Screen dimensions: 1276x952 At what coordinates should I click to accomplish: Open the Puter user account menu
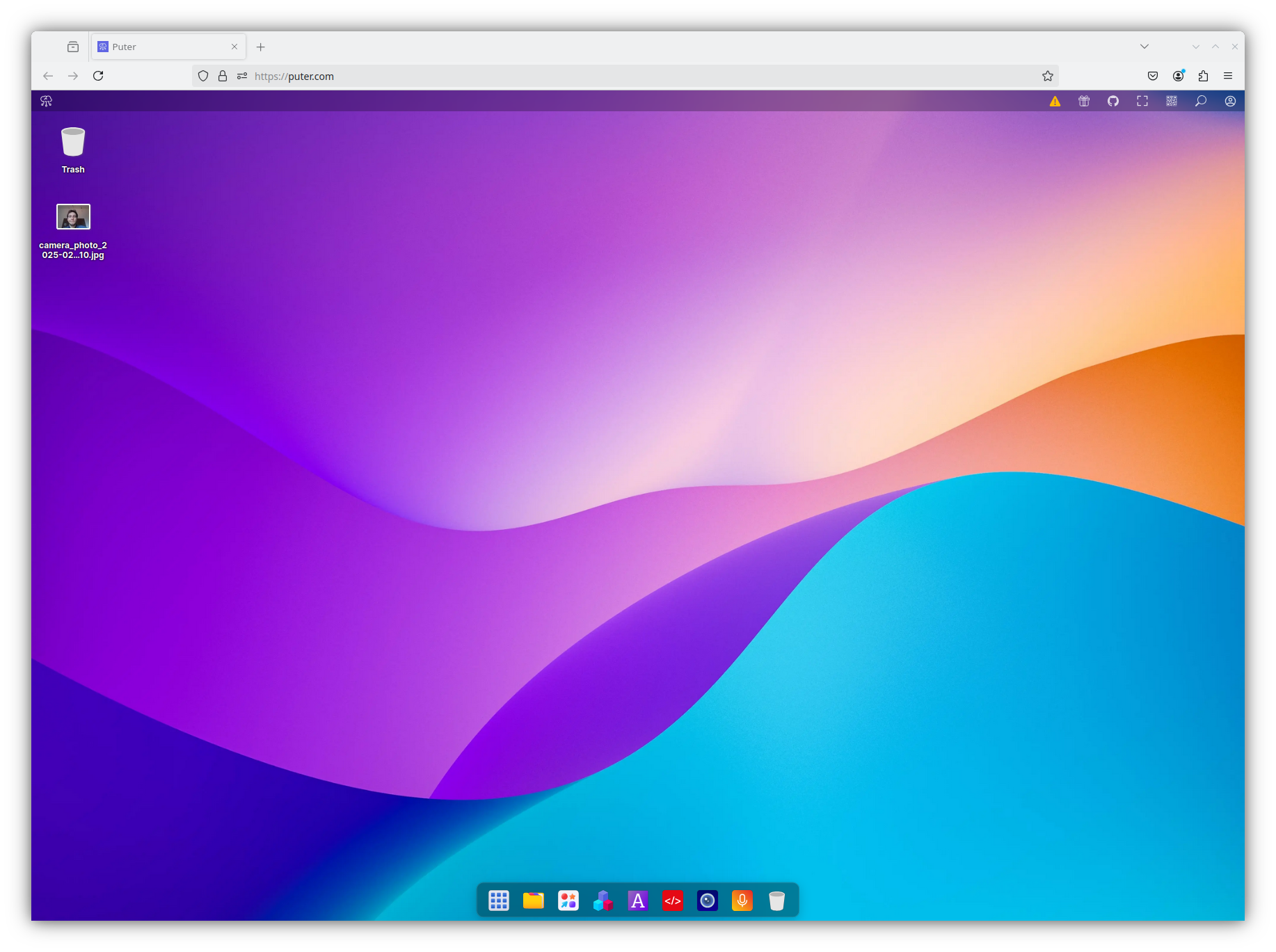[1230, 101]
